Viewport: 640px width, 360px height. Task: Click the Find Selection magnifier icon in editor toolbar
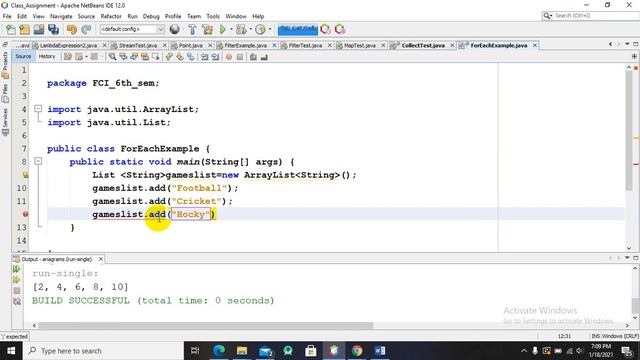tap(112, 57)
